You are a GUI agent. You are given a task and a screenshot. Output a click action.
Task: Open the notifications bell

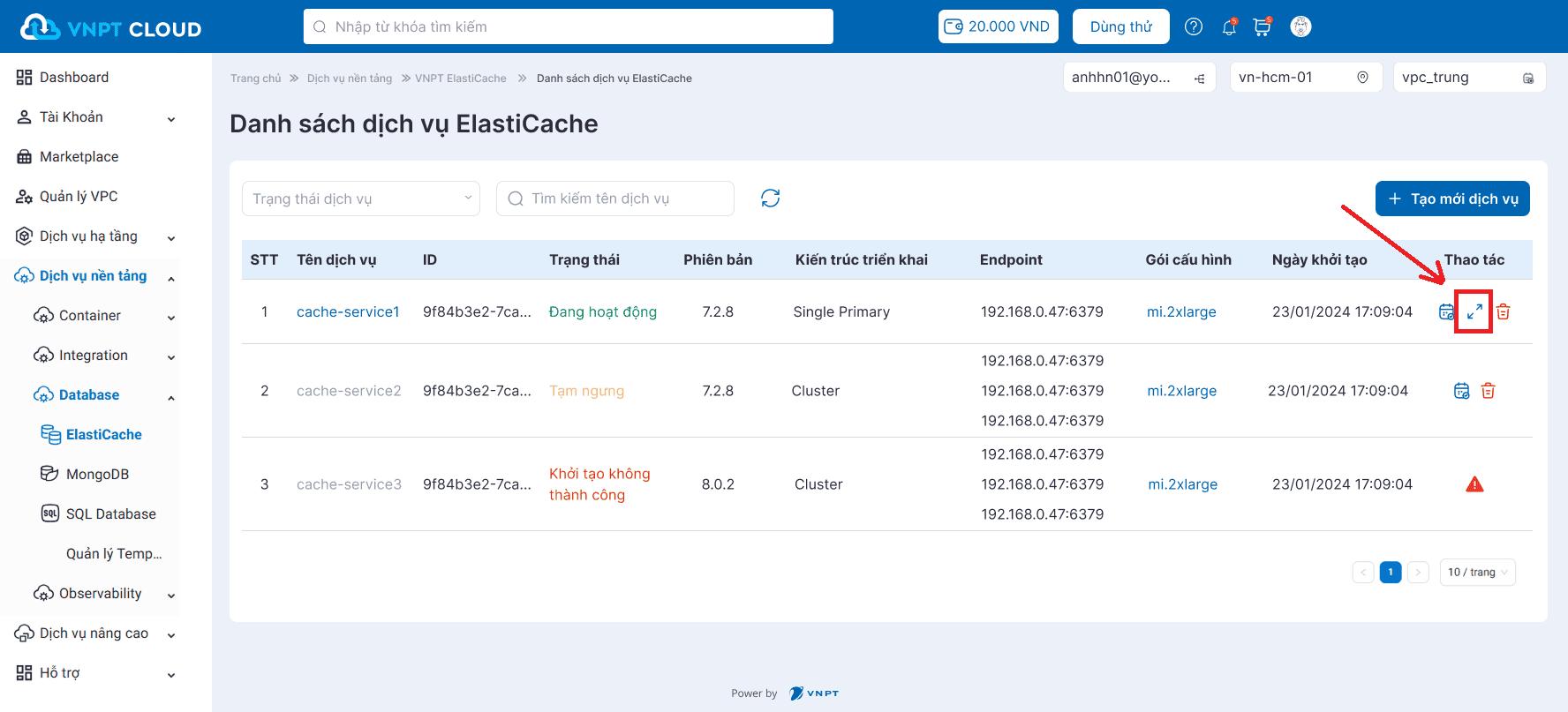[x=1229, y=27]
